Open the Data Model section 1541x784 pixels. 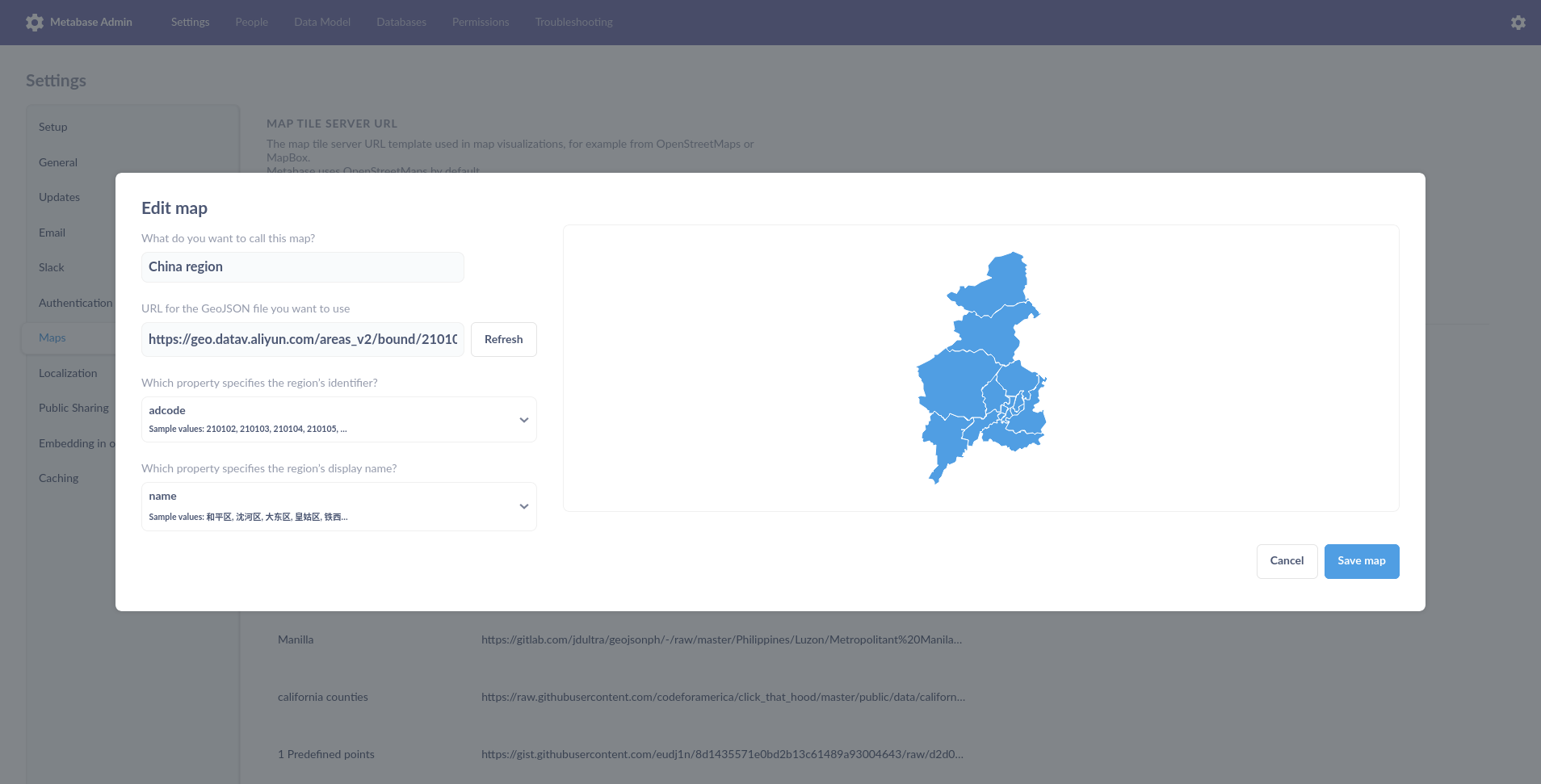tap(321, 22)
